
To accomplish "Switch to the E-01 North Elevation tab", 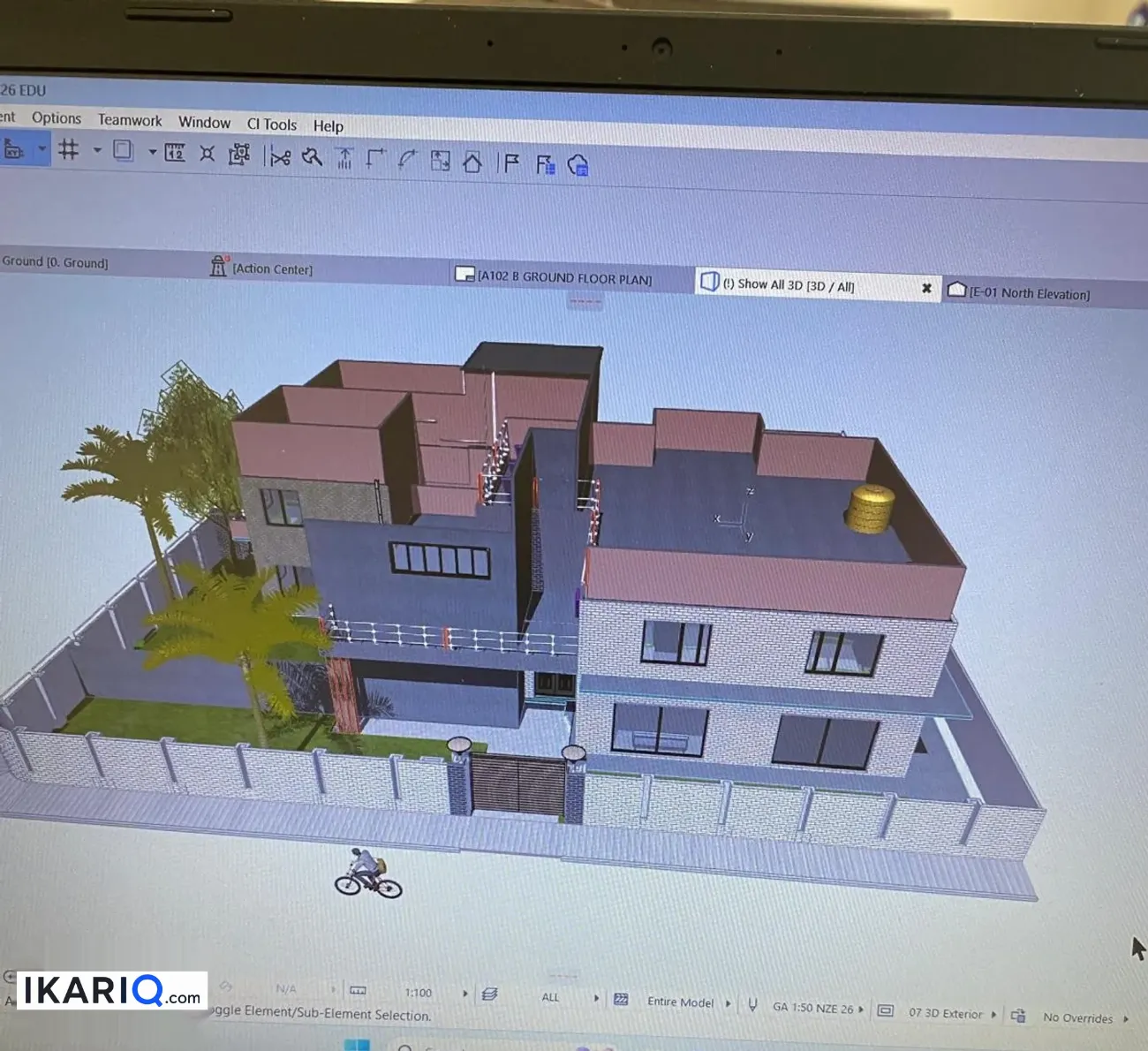I will [x=1018, y=292].
